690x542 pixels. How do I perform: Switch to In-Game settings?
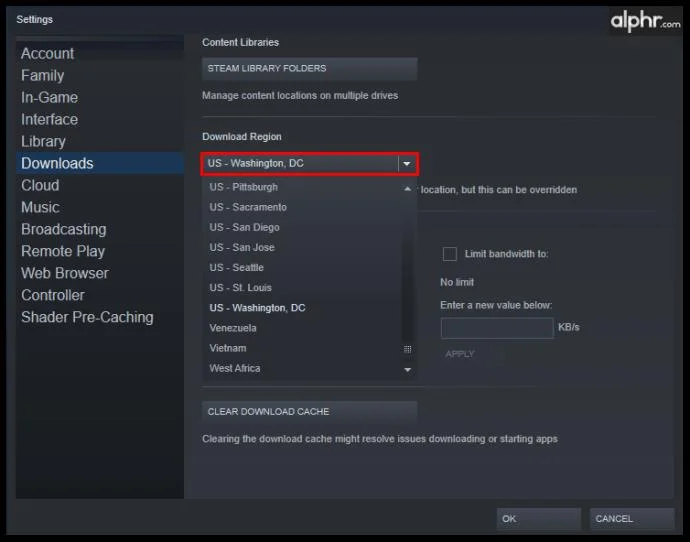coord(100,97)
